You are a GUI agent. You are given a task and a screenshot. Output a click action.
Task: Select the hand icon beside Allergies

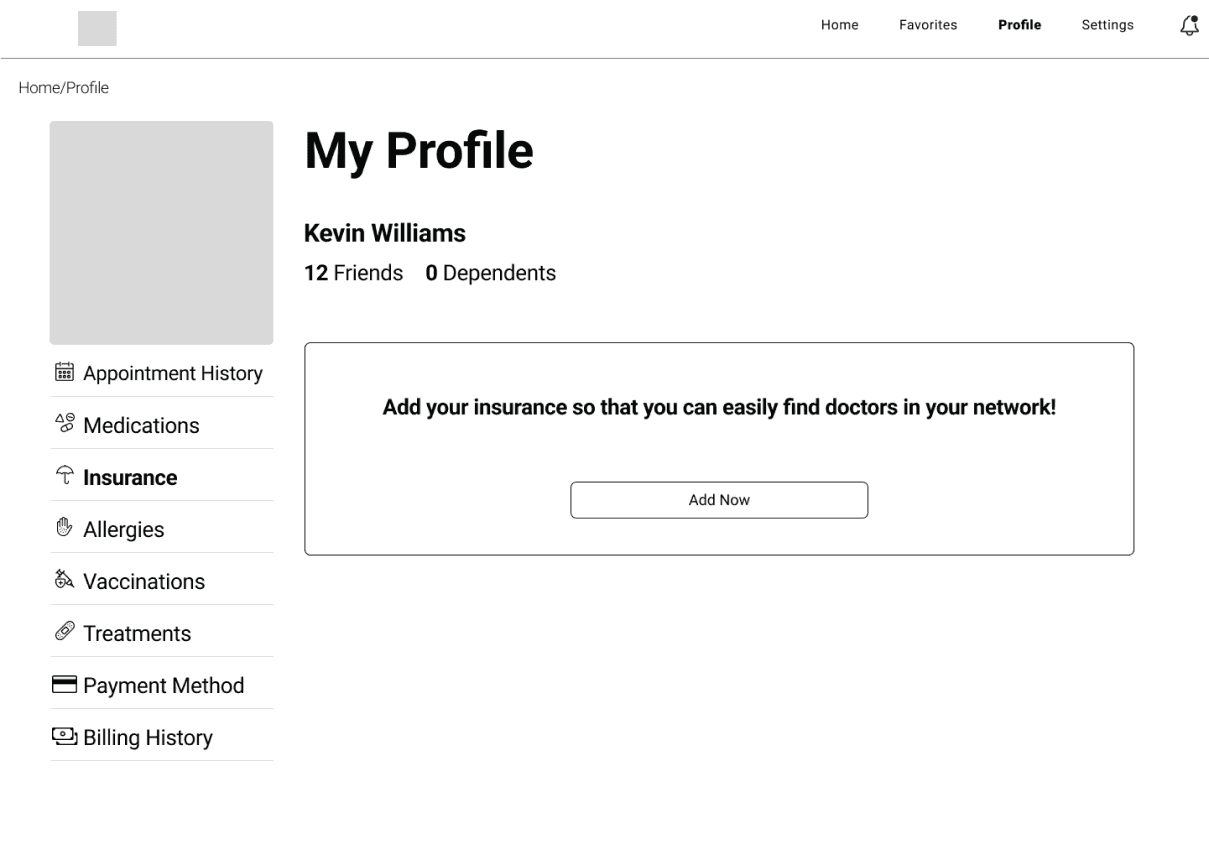point(64,529)
